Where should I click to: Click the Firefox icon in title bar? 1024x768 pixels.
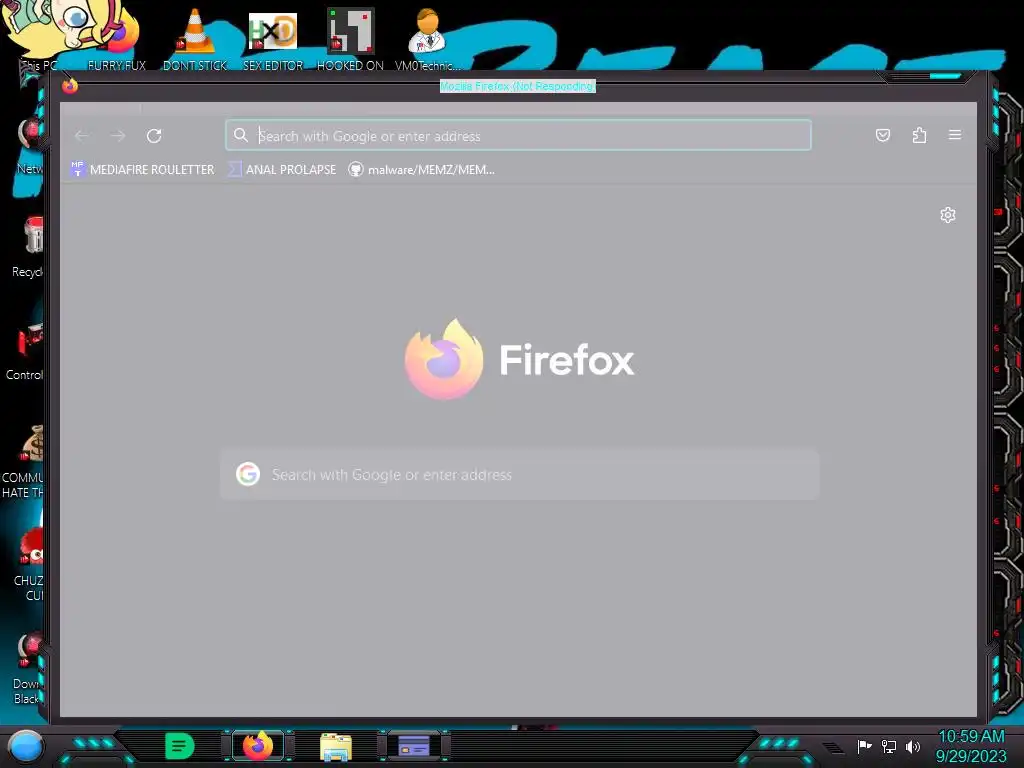pos(70,86)
